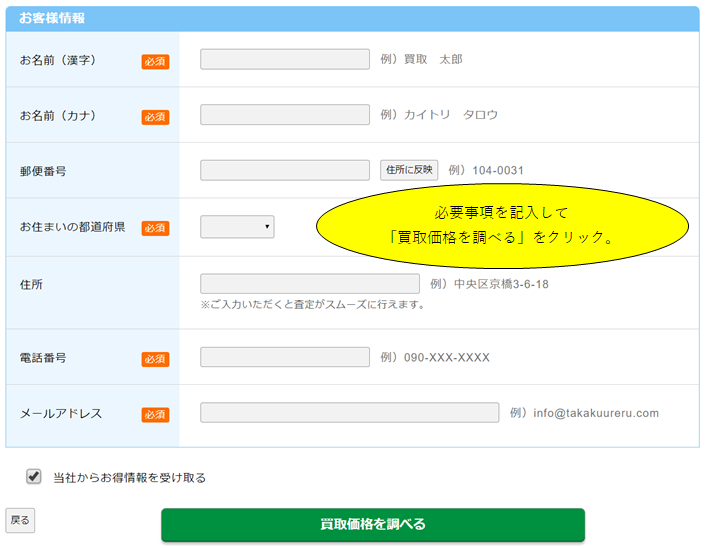The height and width of the screenshot is (548, 708).
Task: Click the example text 例）中央区京橋3-6-18
Action: pos(489,284)
